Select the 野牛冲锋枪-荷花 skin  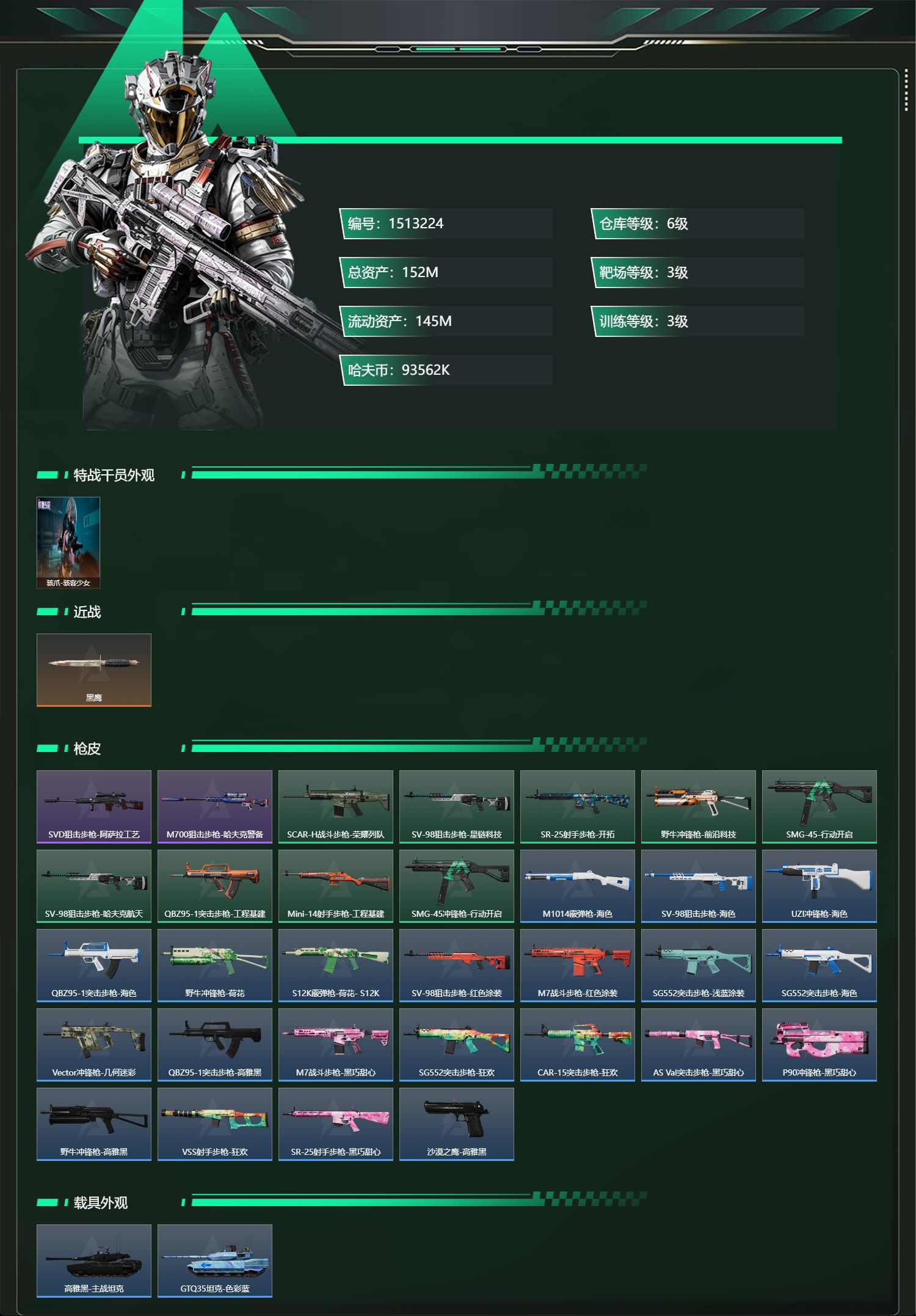tap(215, 966)
